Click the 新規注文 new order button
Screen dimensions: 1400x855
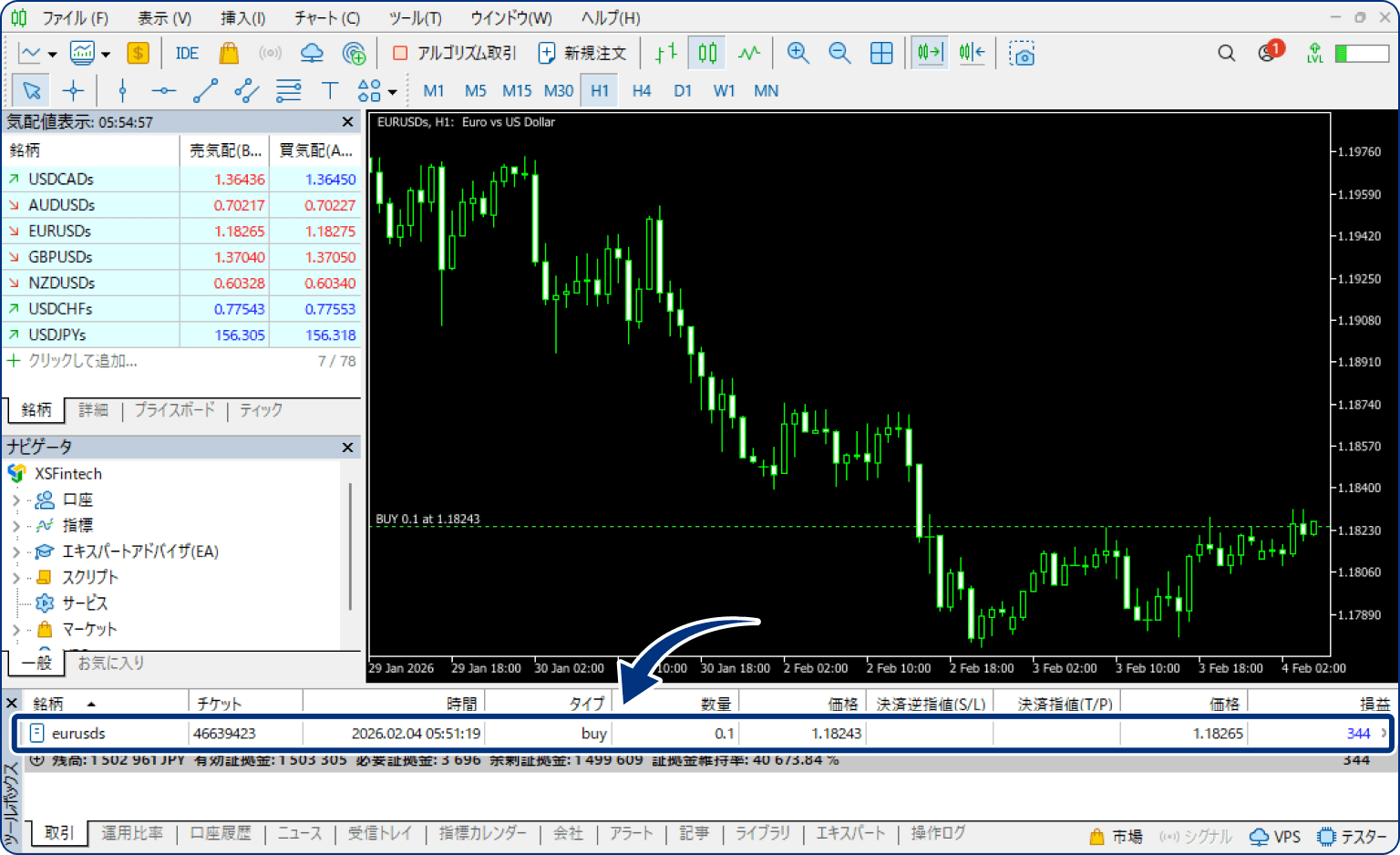point(582,54)
